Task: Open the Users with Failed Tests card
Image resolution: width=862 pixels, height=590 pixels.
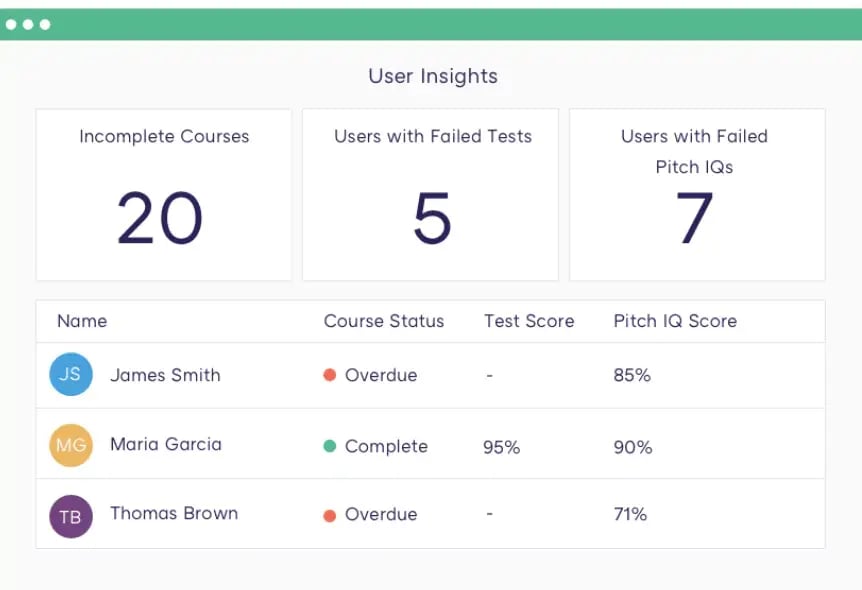Action: click(x=431, y=195)
